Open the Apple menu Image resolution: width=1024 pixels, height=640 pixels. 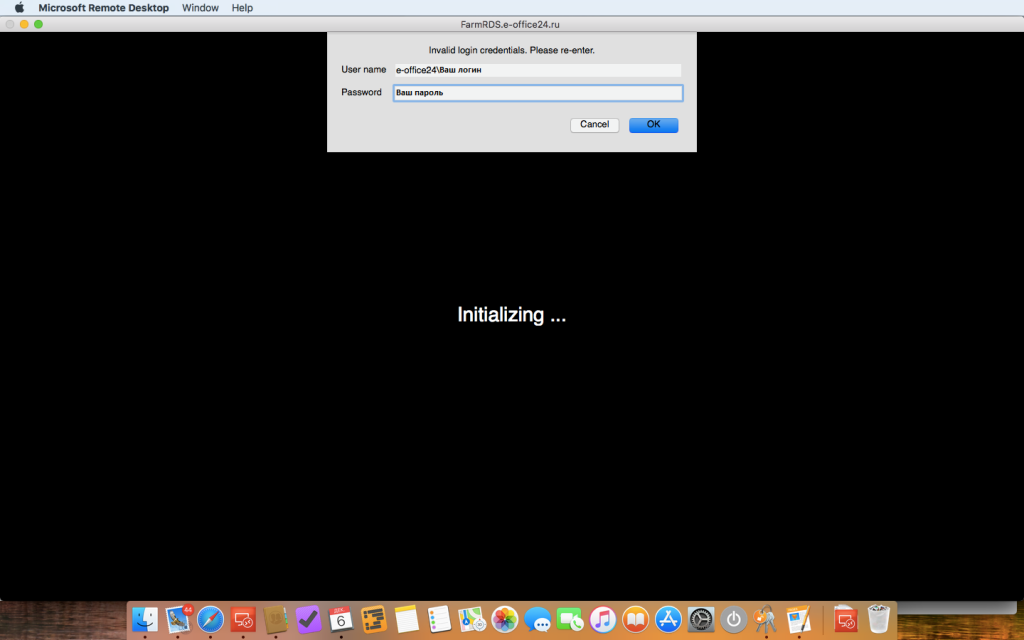19,8
